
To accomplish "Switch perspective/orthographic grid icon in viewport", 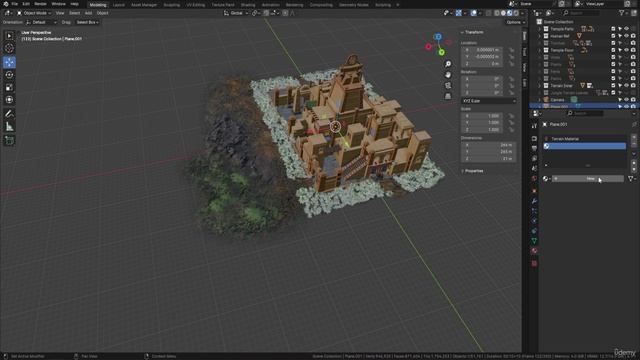I will (x=448, y=96).
